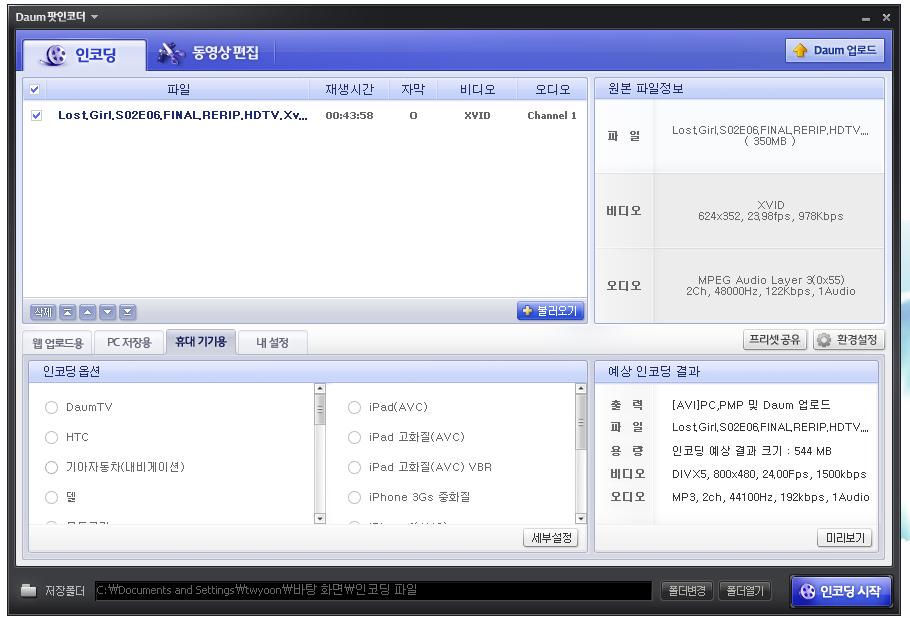This screenshot has height=618, width=910.
Task: Choose the iPad 고화질(AVC) VBR radio option
Action: (354, 467)
